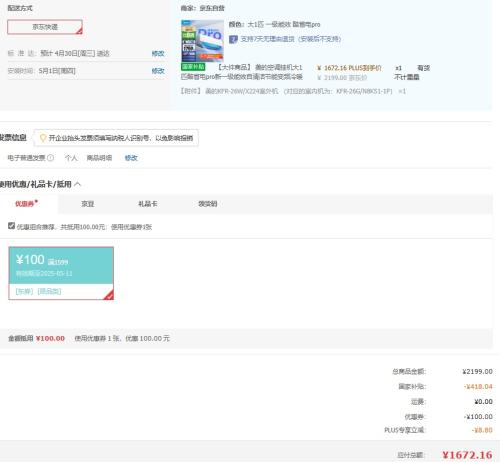Click the purple 7-day return icon
The image size is (500, 462).
coord(233,39)
